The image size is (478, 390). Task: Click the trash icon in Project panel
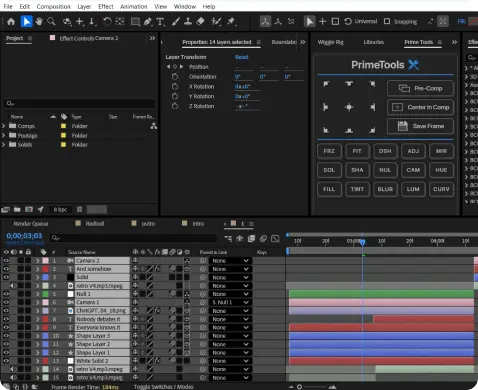coord(79,209)
